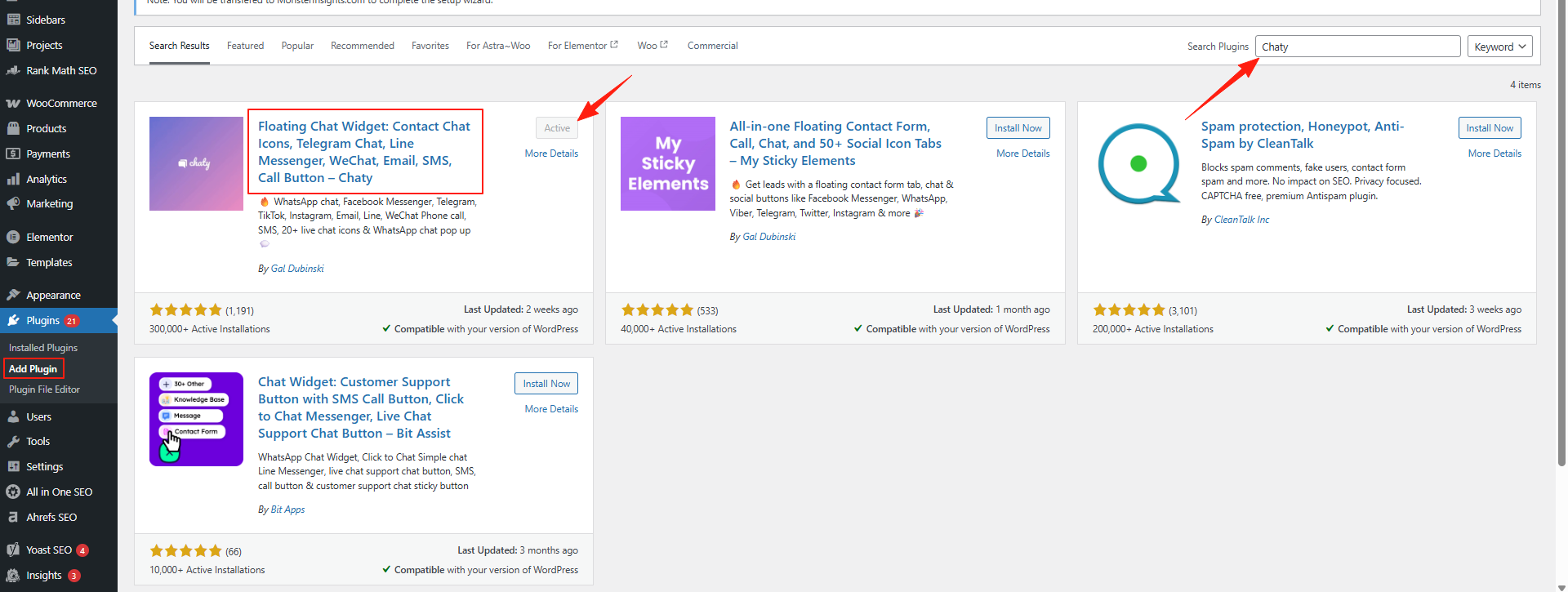Open Appearance via paintbrush icon
The height and width of the screenshot is (592, 1568).
coord(13,296)
